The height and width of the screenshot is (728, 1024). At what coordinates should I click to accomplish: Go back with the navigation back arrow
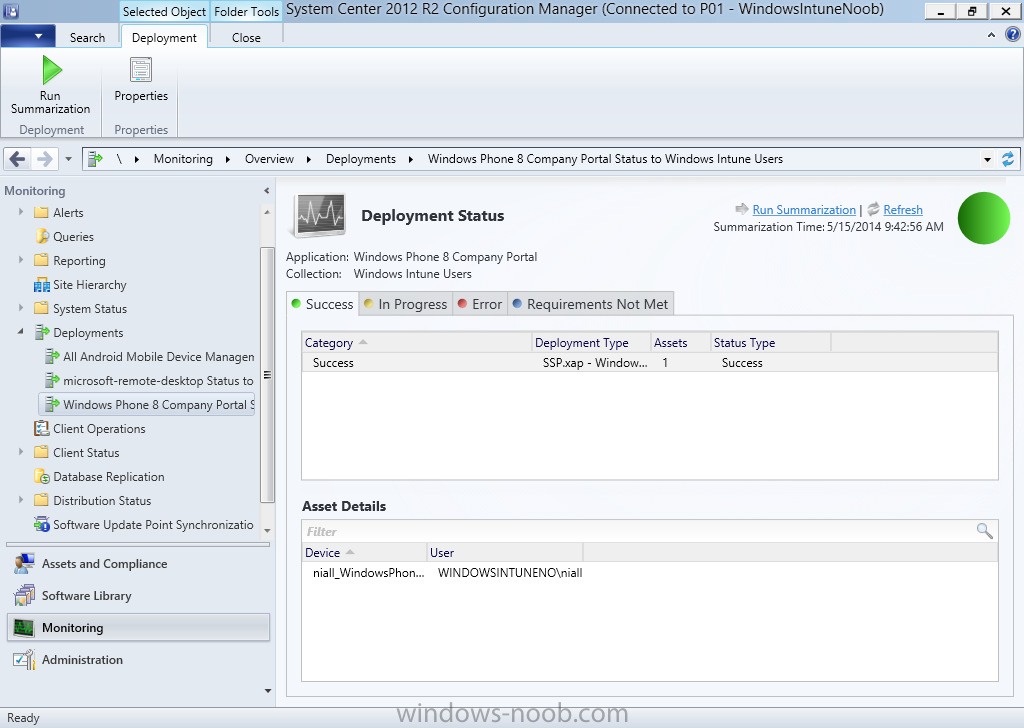point(18,159)
